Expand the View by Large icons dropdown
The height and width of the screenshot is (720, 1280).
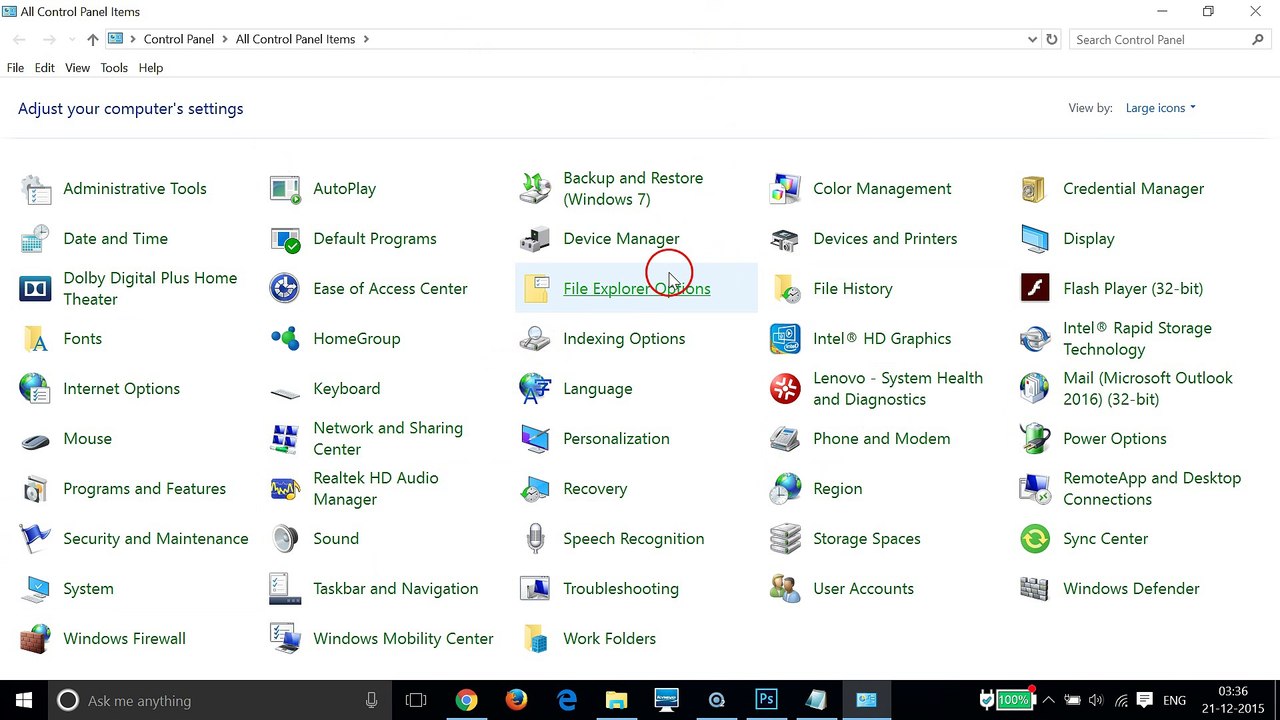[1160, 108]
